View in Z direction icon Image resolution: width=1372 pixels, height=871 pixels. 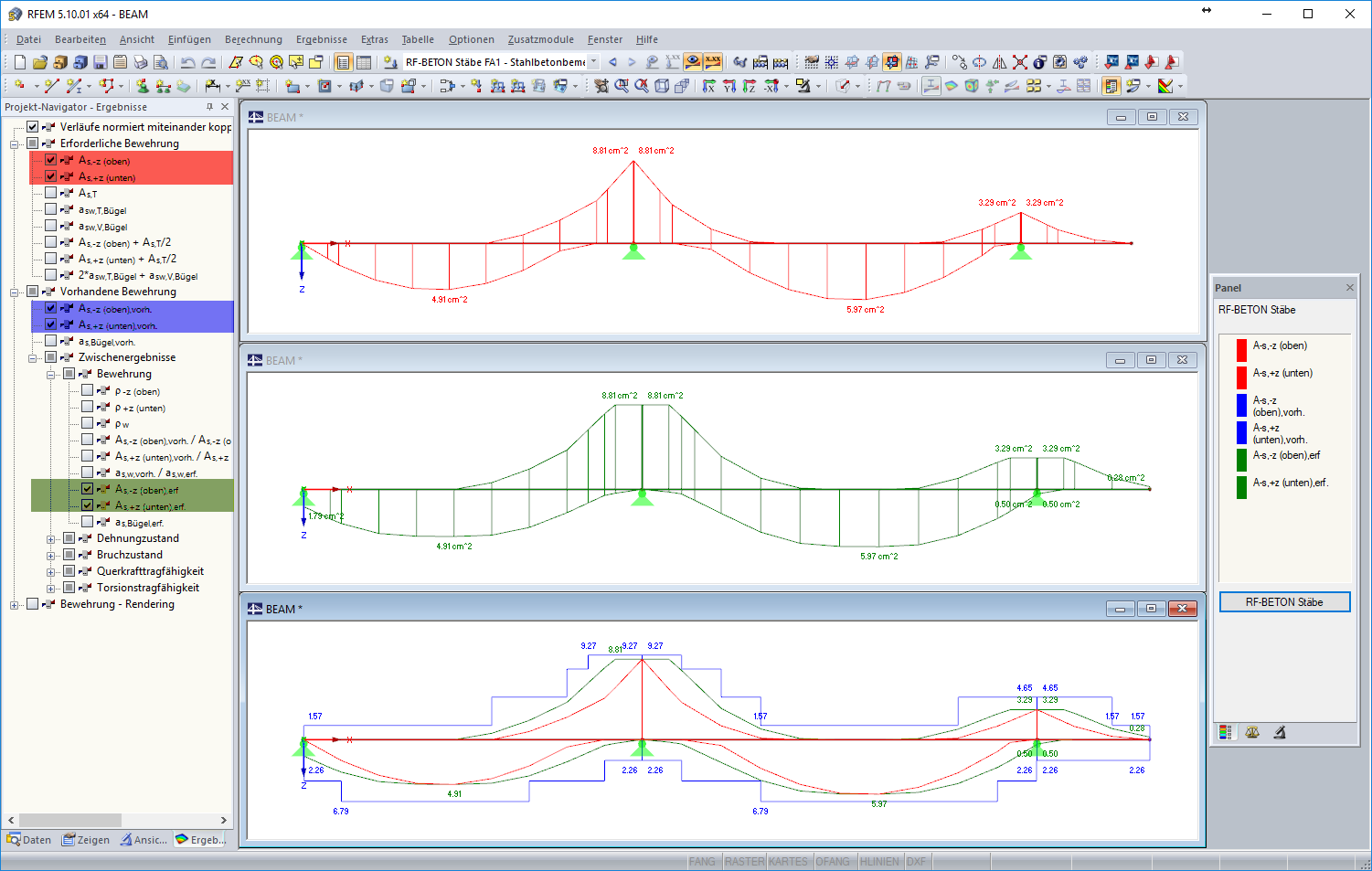pyautogui.click(x=750, y=86)
